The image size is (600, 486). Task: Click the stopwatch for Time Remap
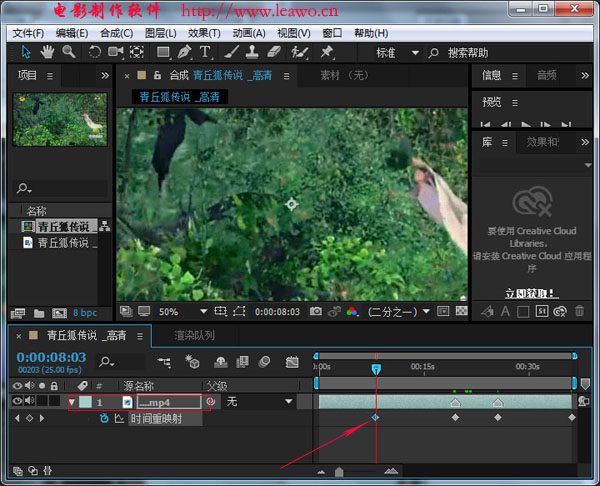[104, 418]
